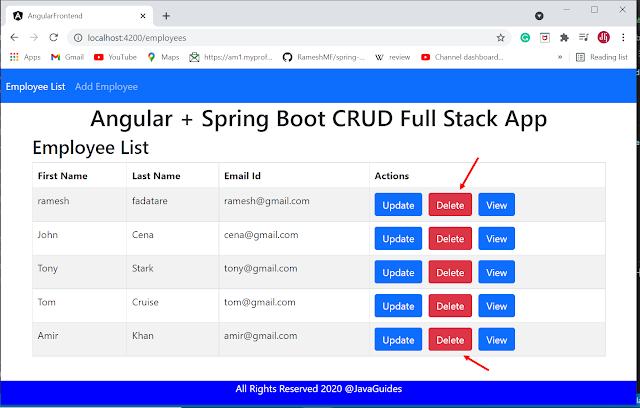Viewport: 640px width, 408px height.
Task: Update the John Cena row
Action: 398,238
